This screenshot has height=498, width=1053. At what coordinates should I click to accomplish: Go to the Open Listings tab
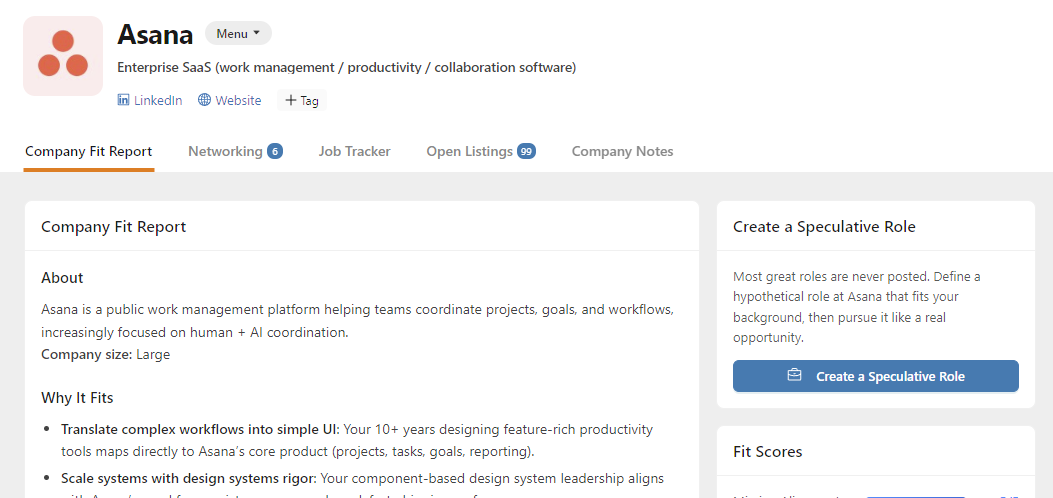tap(481, 152)
